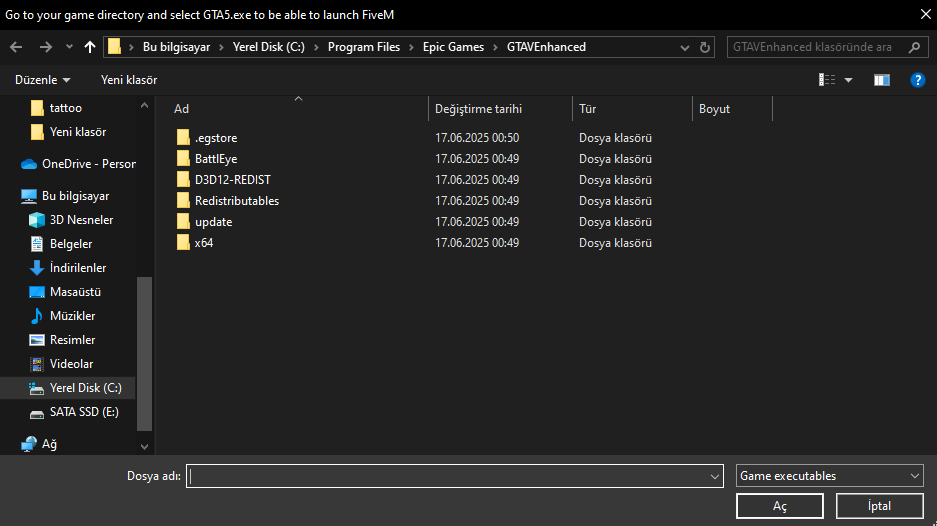Click the .egstore folder icon
This screenshot has height=526, width=937.
point(183,138)
